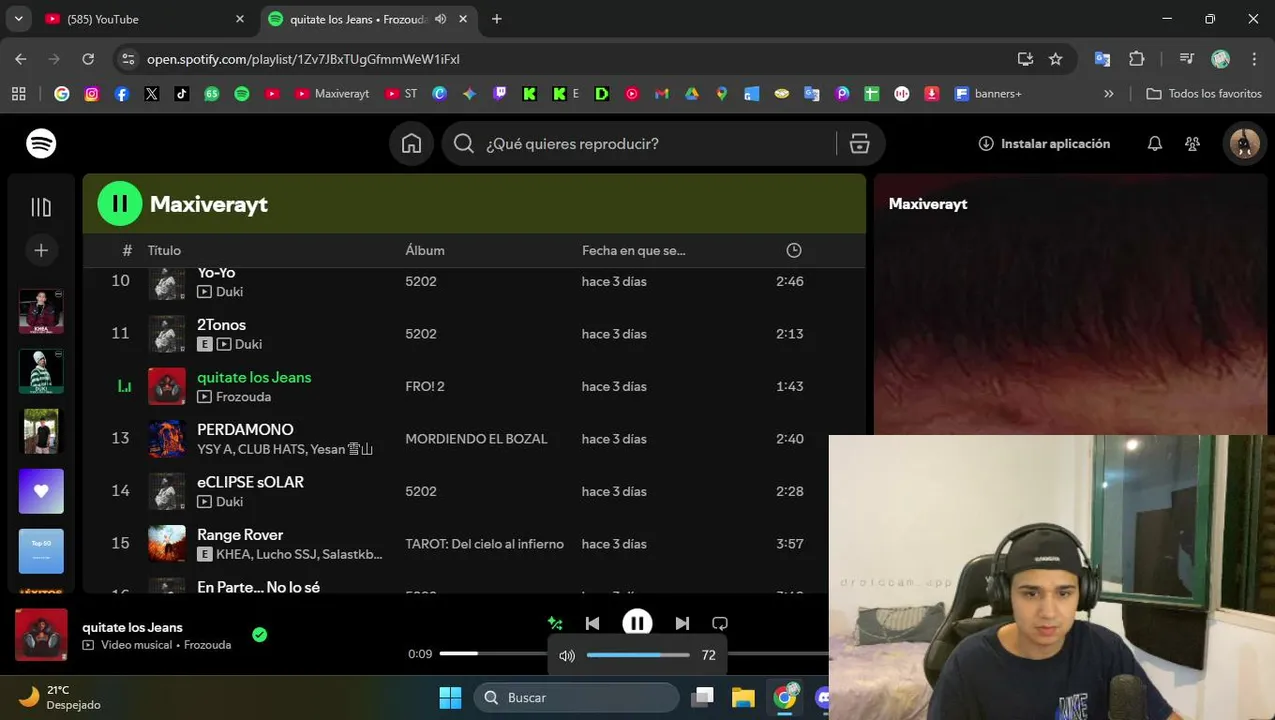Open the PERDAMONO track row title
The height and width of the screenshot is (720, 1275).
pyautogui.click(x=245, y=430)
